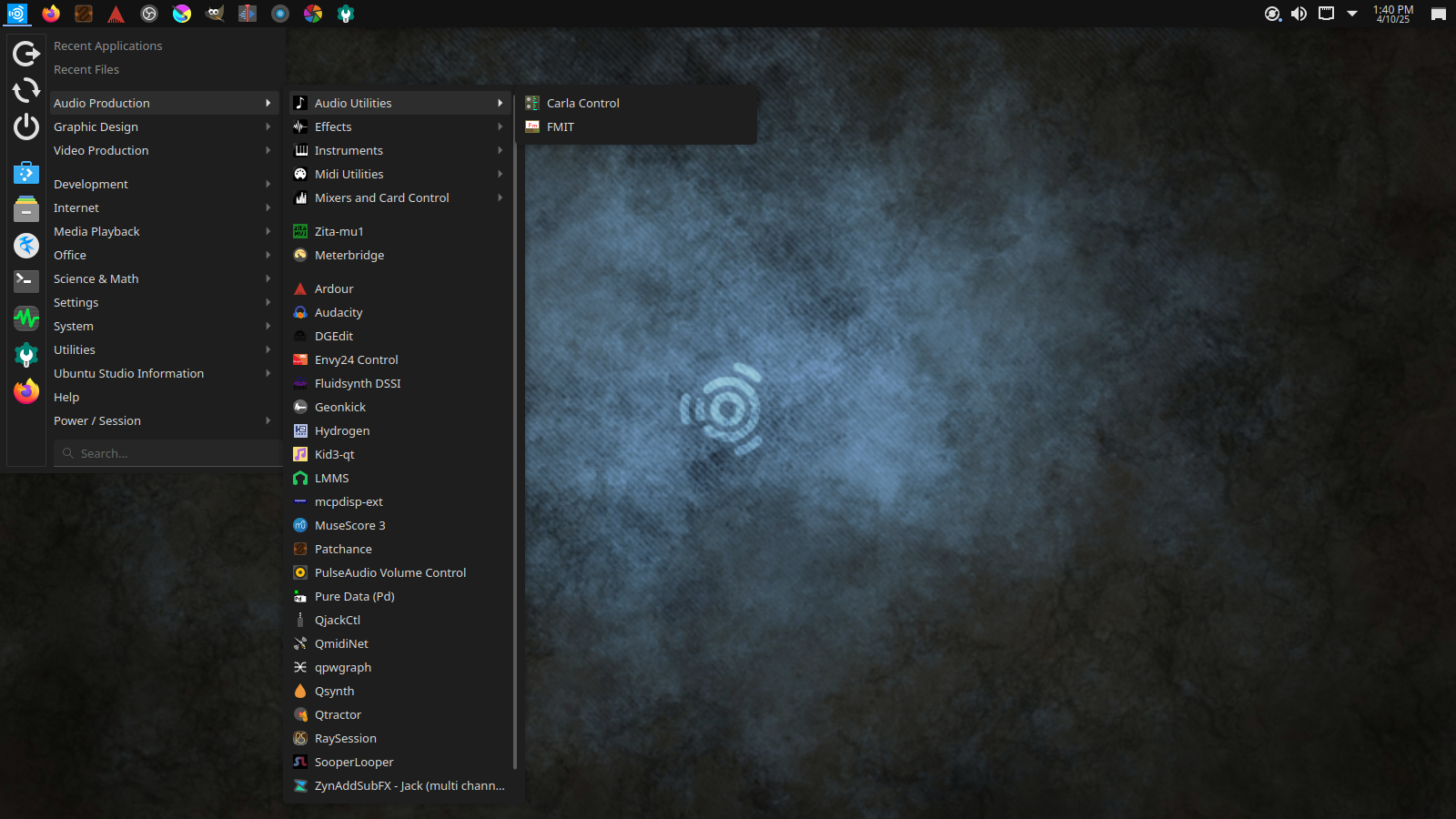Expand the Midi Utilities submenu
This screenshot has width=1456, height=819.
pos(348,174)
